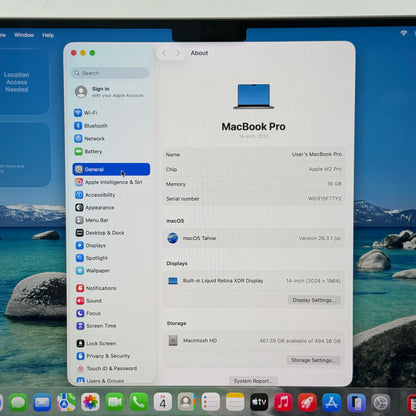Click the macOS Tahoe row

coord(253,238)
